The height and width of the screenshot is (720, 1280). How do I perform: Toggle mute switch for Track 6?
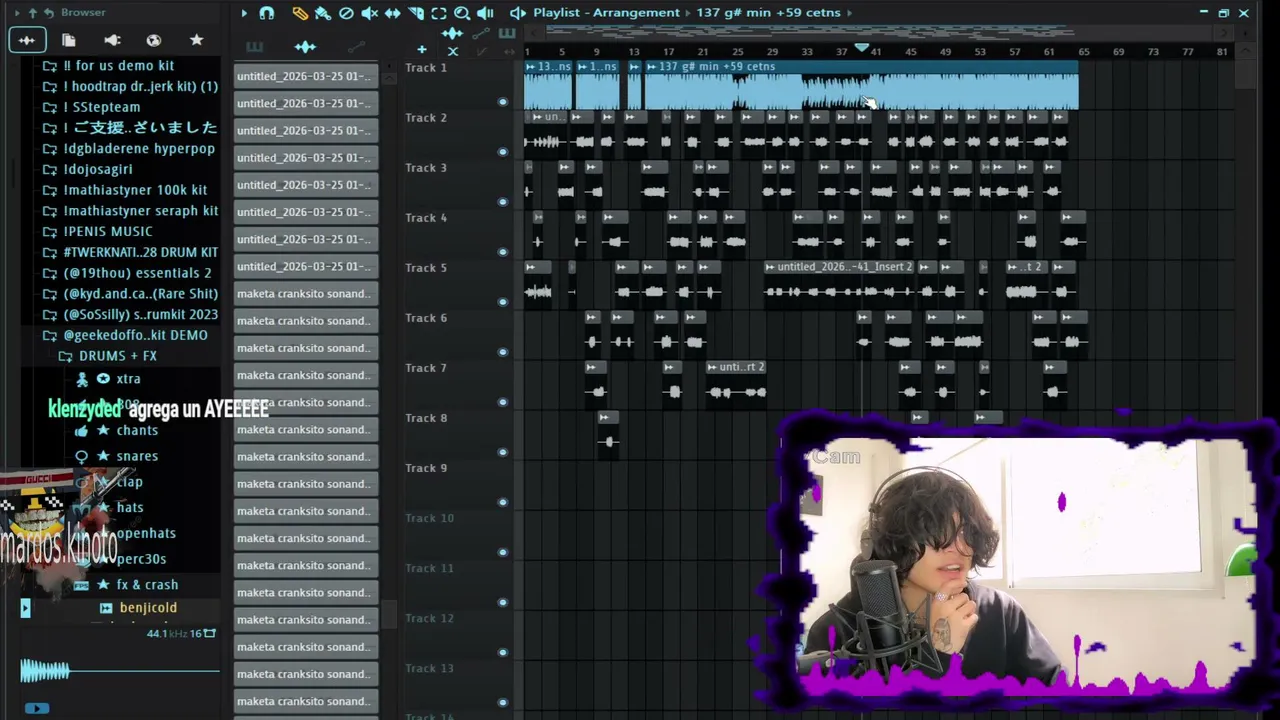[x=503, y=352]
